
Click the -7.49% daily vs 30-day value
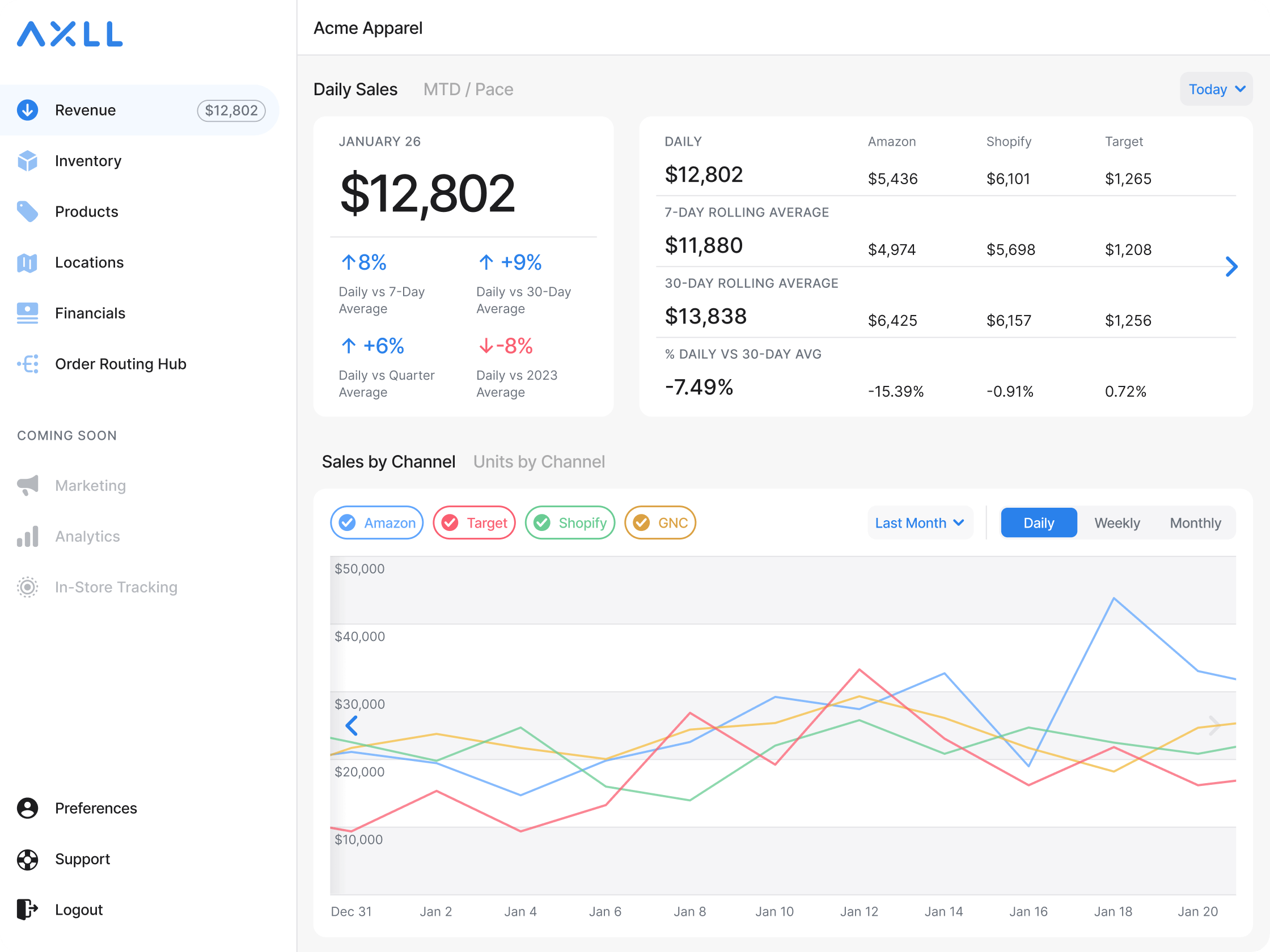click(698, 388)
